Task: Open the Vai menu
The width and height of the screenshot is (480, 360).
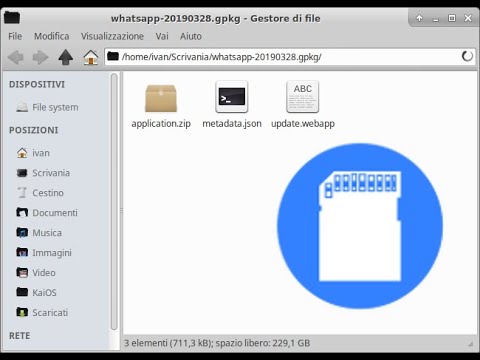Action: pyautogui.click(x=162, y=36)
